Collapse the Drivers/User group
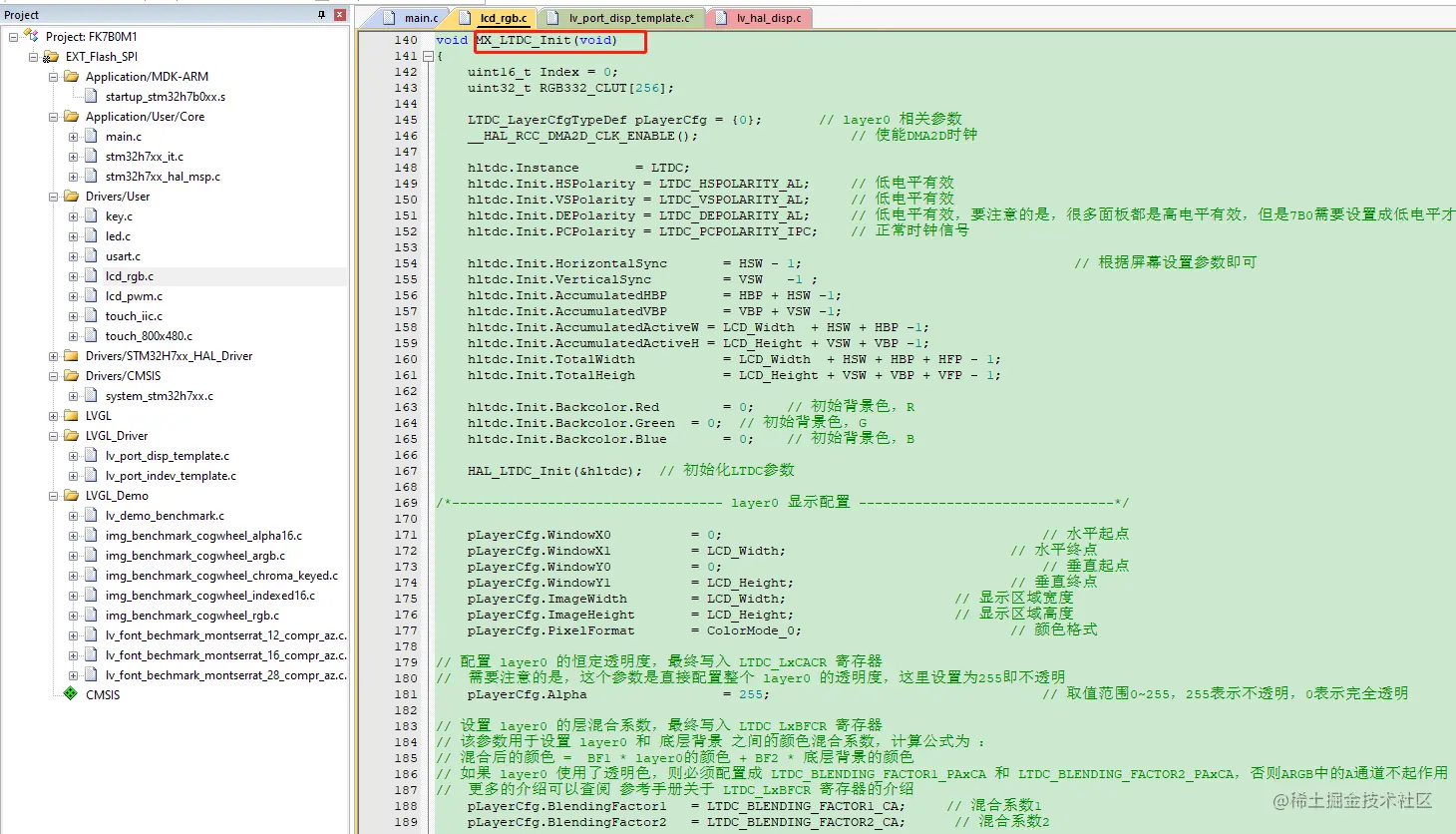The height and width of the screenshot is (834, 1456). click(53, 197)
